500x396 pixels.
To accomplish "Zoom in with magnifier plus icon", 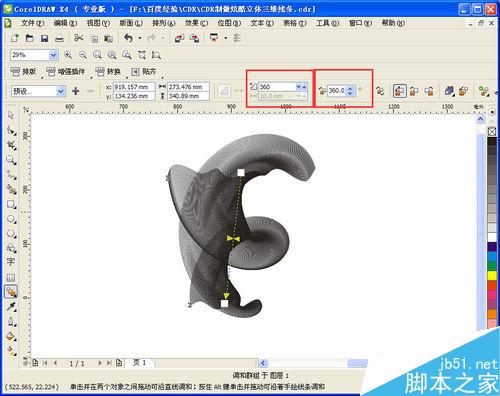I will (x=68, y=55).
